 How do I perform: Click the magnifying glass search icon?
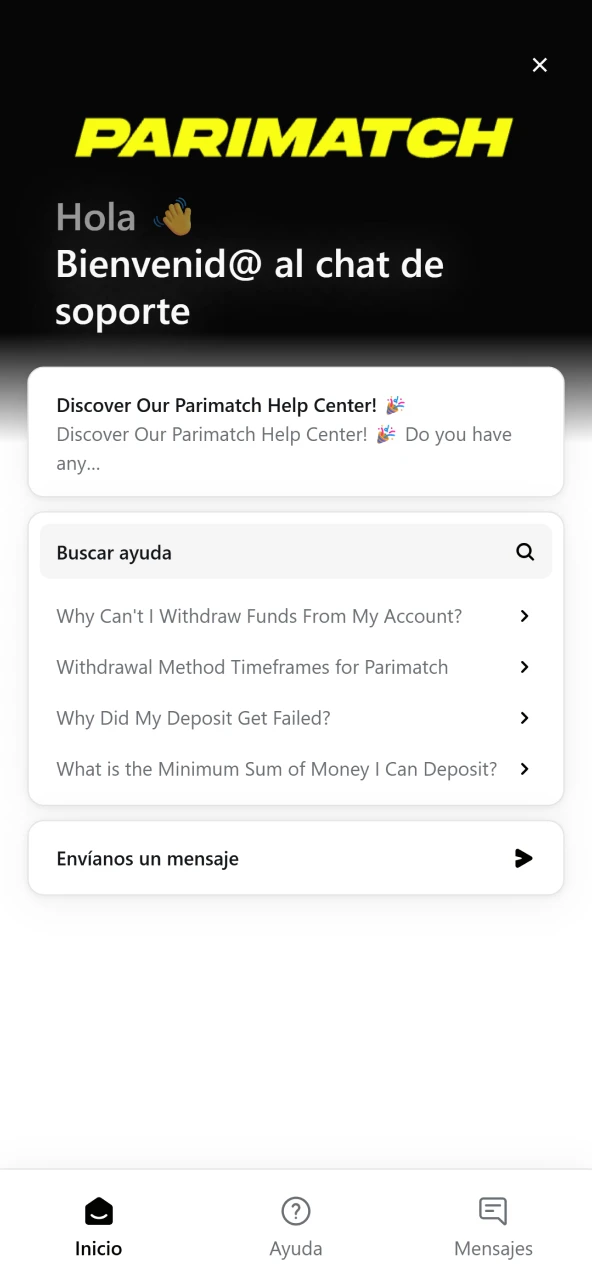click(524, 551)
